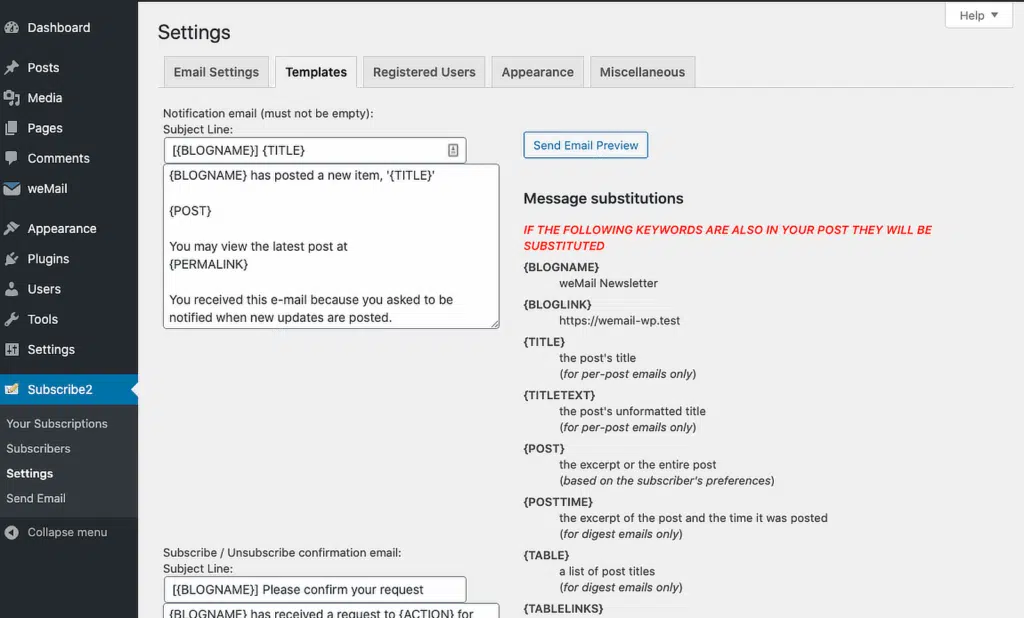Viewport: 1024px width, 618px height.
Task: Open the Subscribers submenu link
Action: (39, 449)
